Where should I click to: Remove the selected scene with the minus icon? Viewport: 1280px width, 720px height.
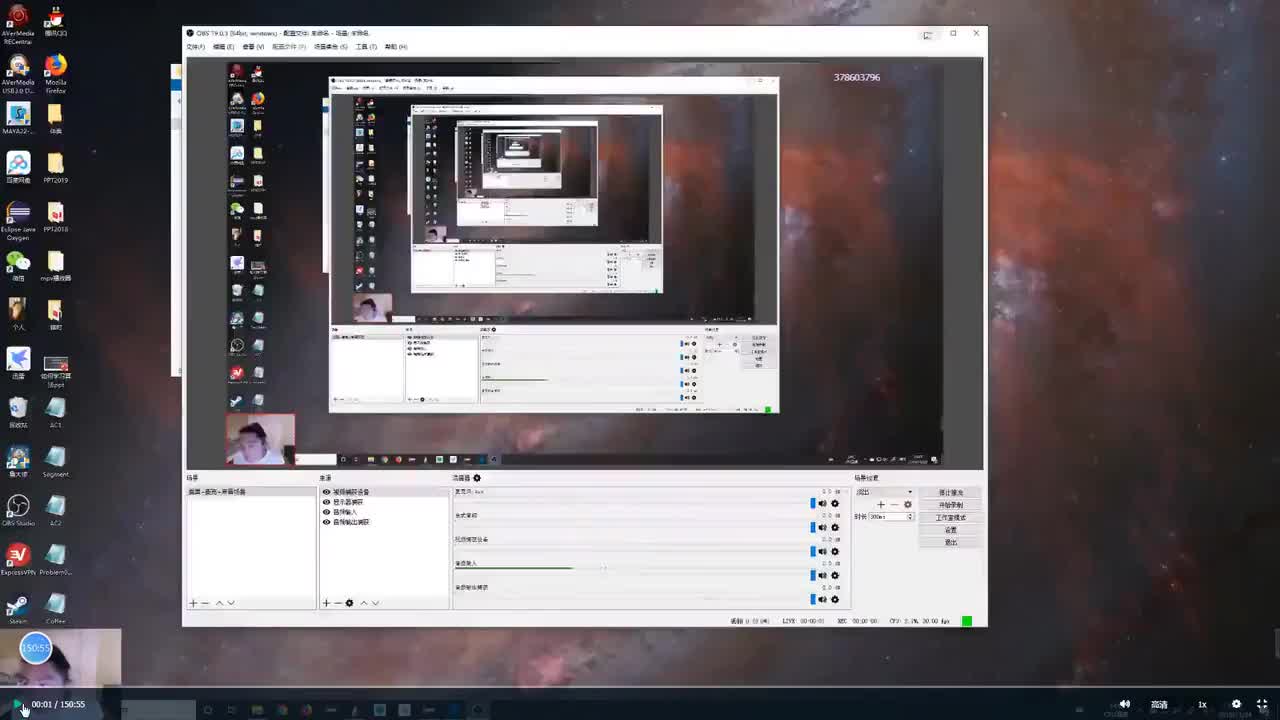click(205, 603)
